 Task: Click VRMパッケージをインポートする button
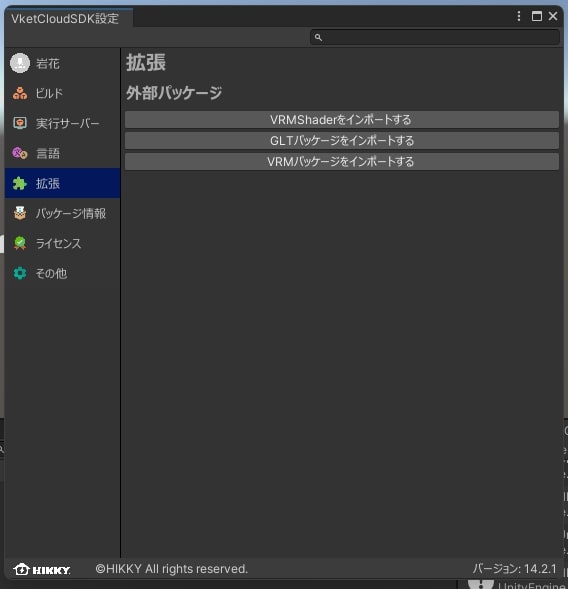click(342, 162)
